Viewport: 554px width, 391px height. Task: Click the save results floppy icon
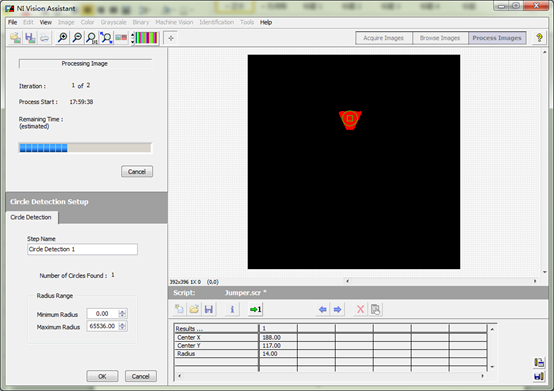coord(539,377)
